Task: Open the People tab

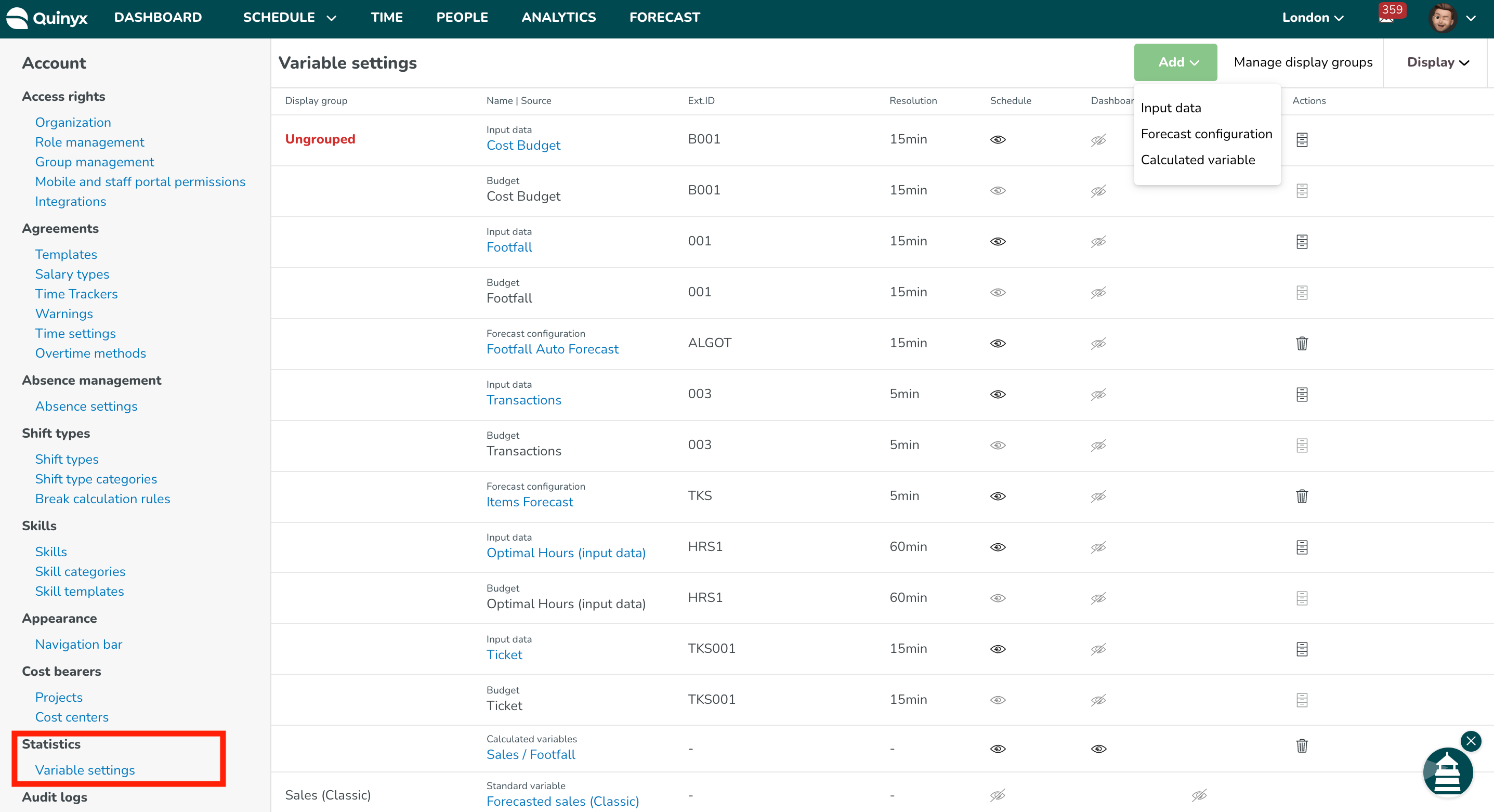Action: 462,17
